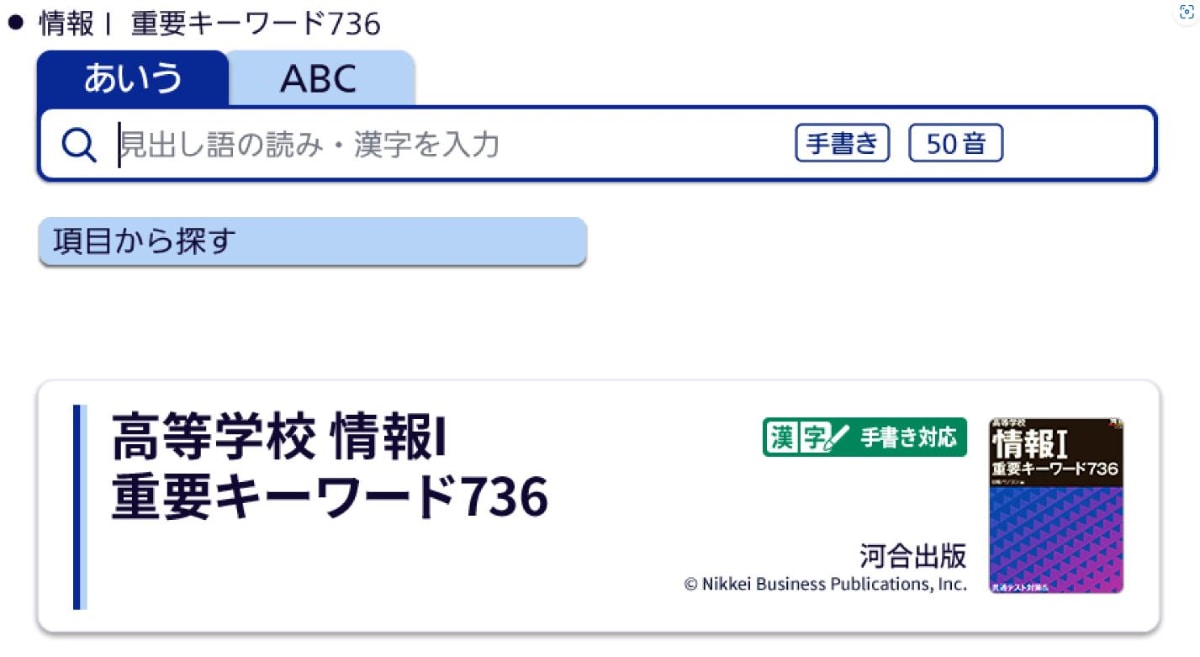Click the 重要キーワード736 book thumbnail
The width and height of the screenshot is (1200, 657).
click(x=1057, y=506)
